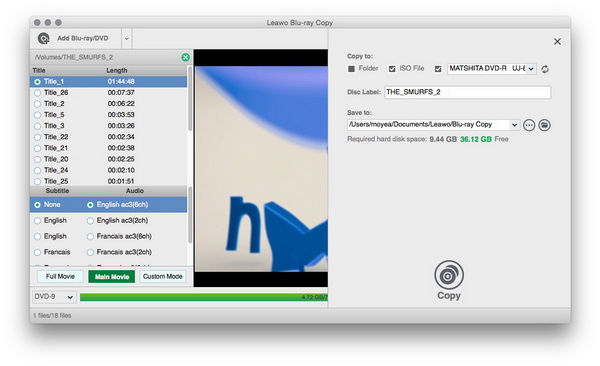The width and height of the screenshot is (600, 366).
Task: Click the 1 files/18 files status text
Action: pos(52,316)
